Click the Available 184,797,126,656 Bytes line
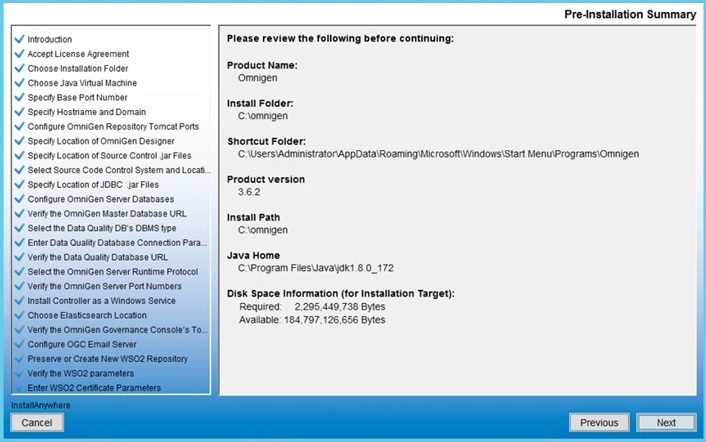706x442 pixels. [x=312, y=320]
